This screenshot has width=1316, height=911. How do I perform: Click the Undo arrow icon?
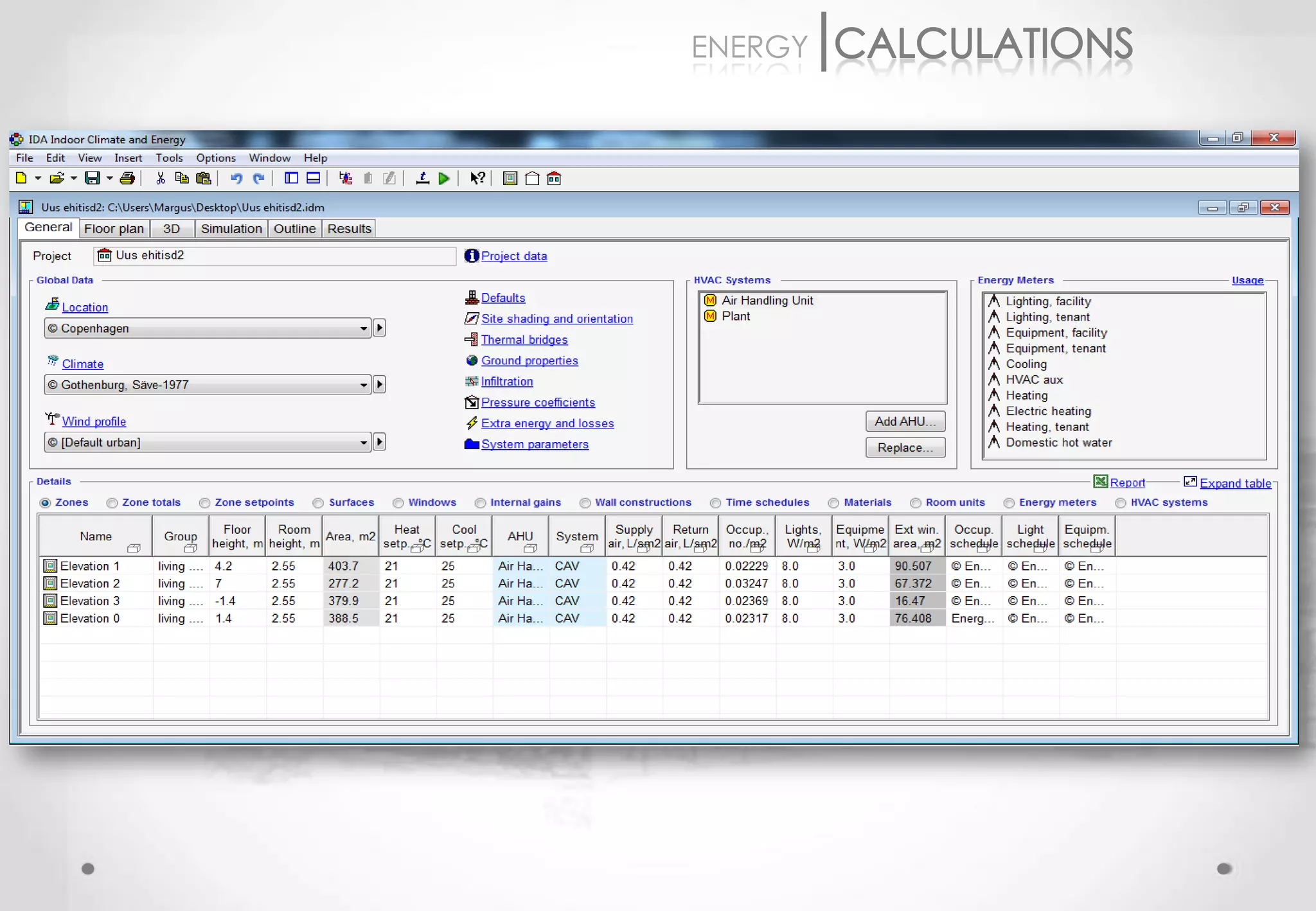pyautogui.click(x=236, y=179)
